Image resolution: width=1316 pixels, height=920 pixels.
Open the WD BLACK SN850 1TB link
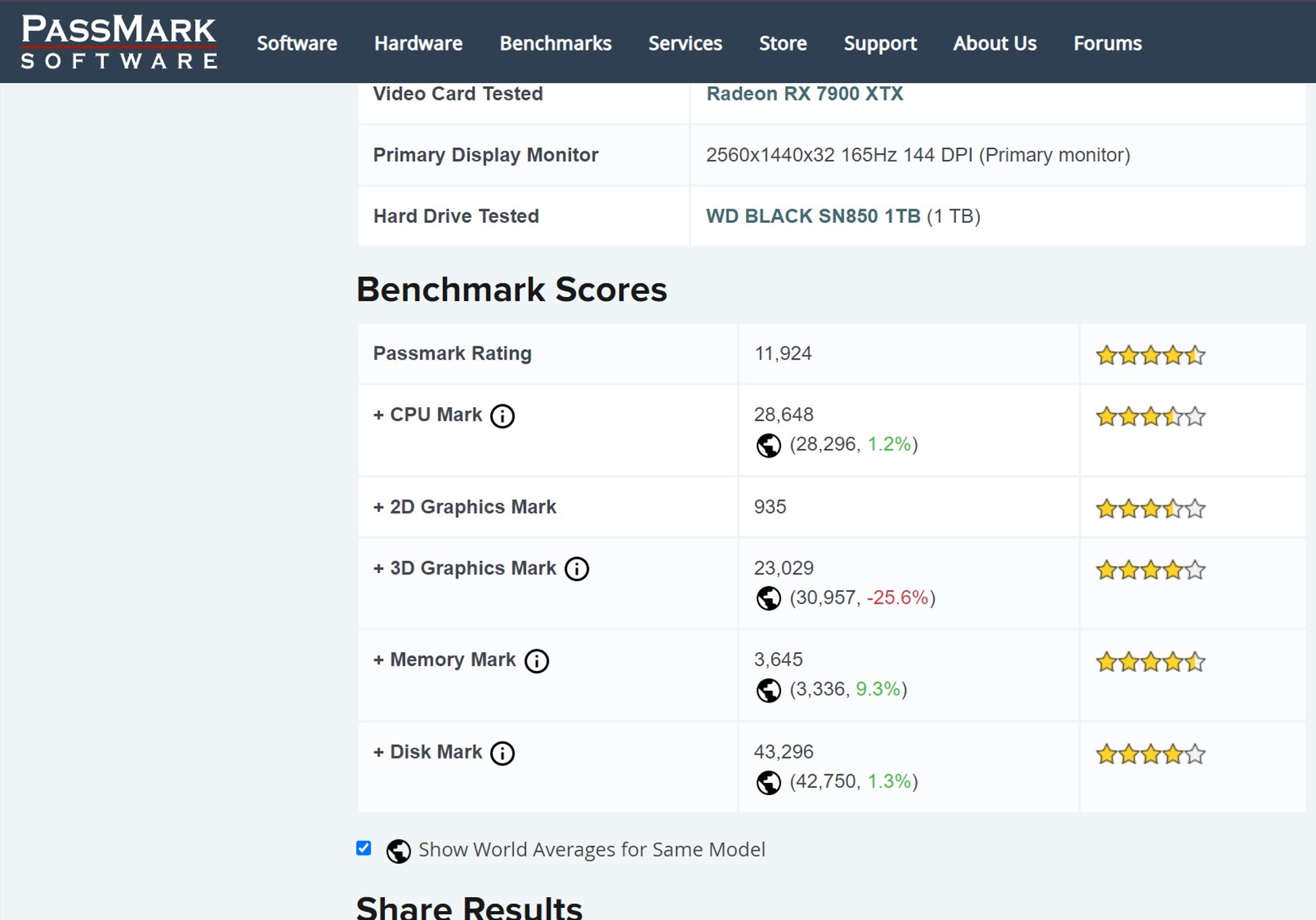814,216
